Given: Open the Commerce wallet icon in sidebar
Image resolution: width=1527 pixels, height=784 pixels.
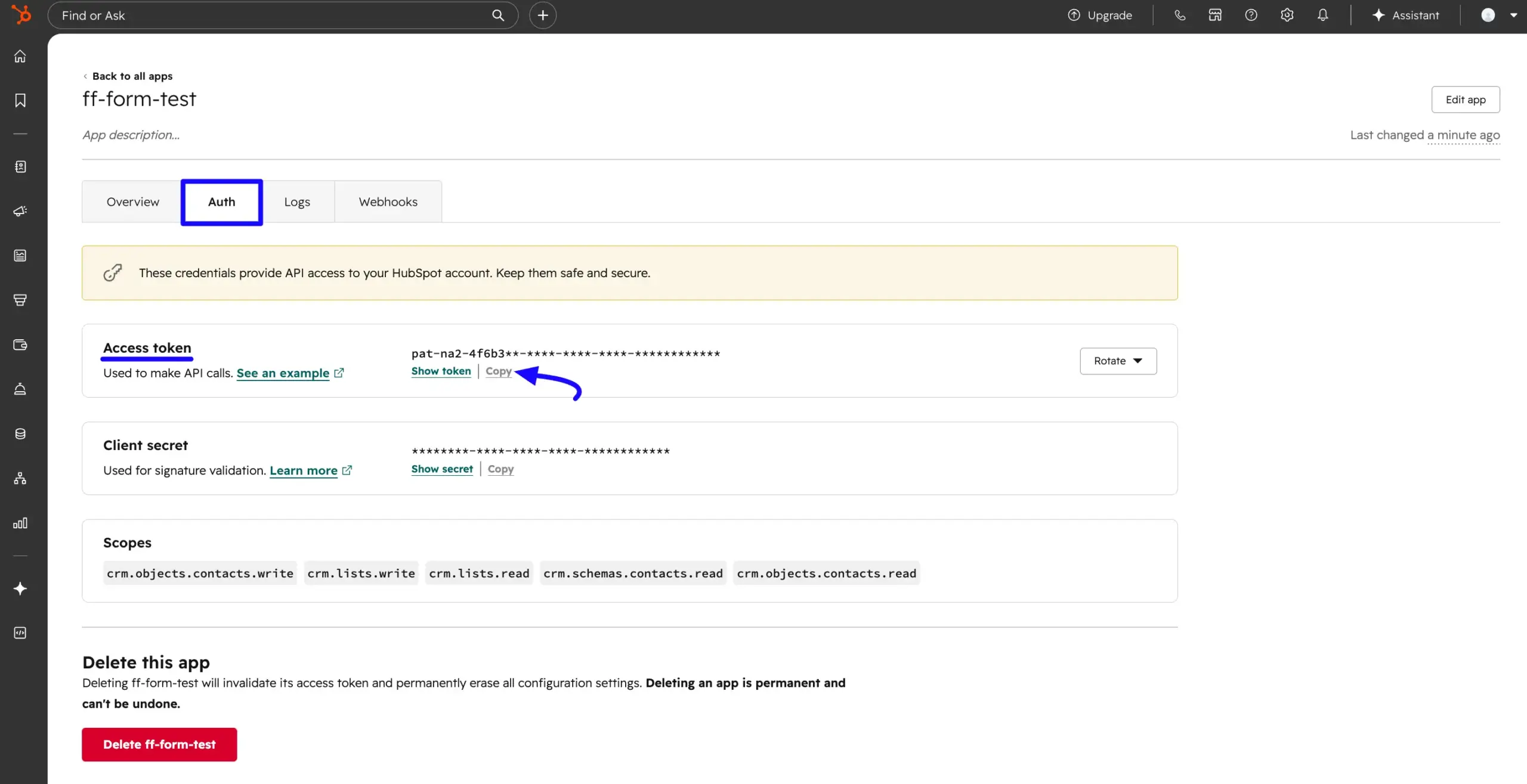Looking at the screenshot, I should tap(20, 345).
